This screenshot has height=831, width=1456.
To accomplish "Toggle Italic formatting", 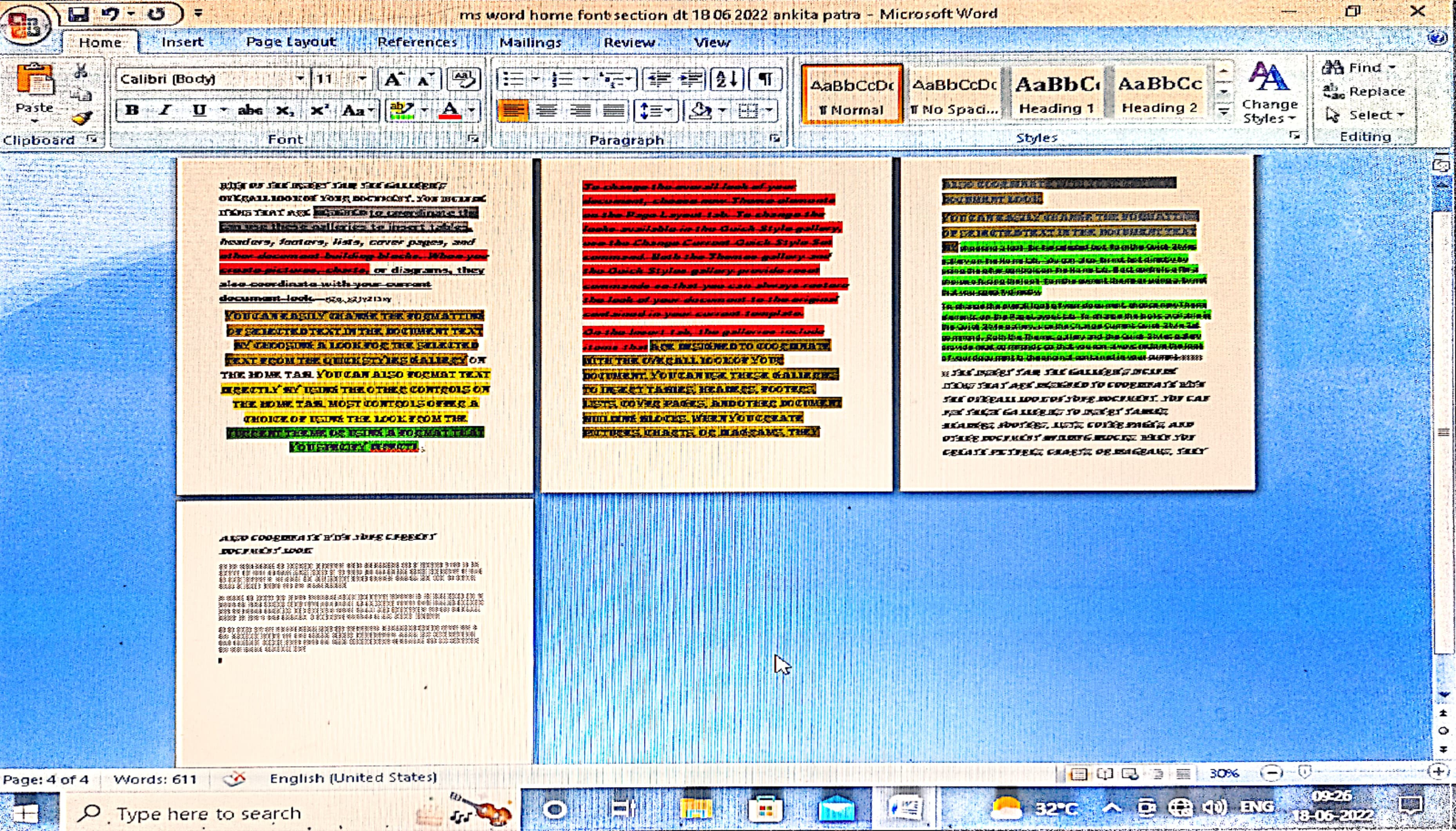I will [x=165, y=110].
